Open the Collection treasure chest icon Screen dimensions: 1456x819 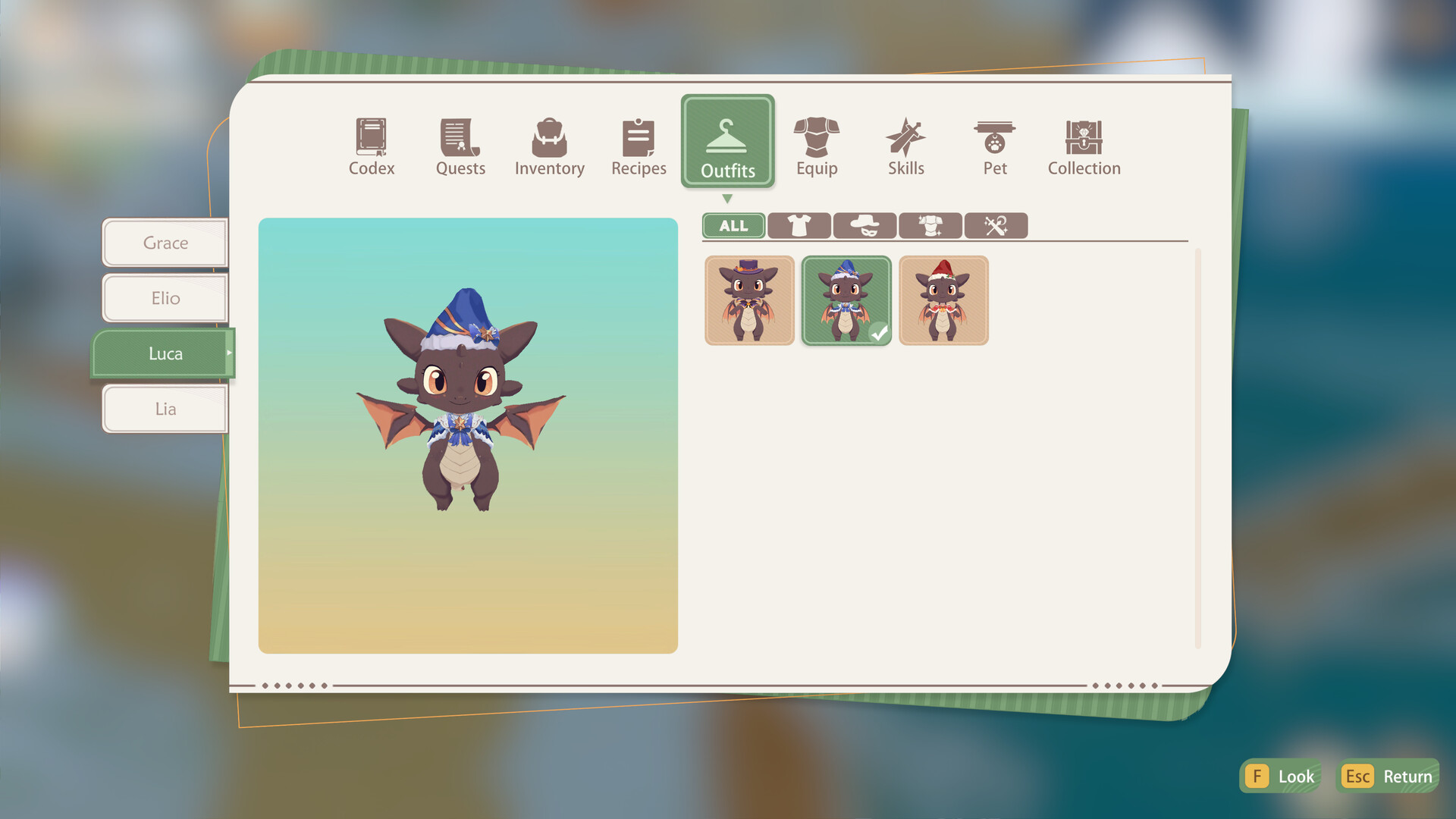(1084, 146)
